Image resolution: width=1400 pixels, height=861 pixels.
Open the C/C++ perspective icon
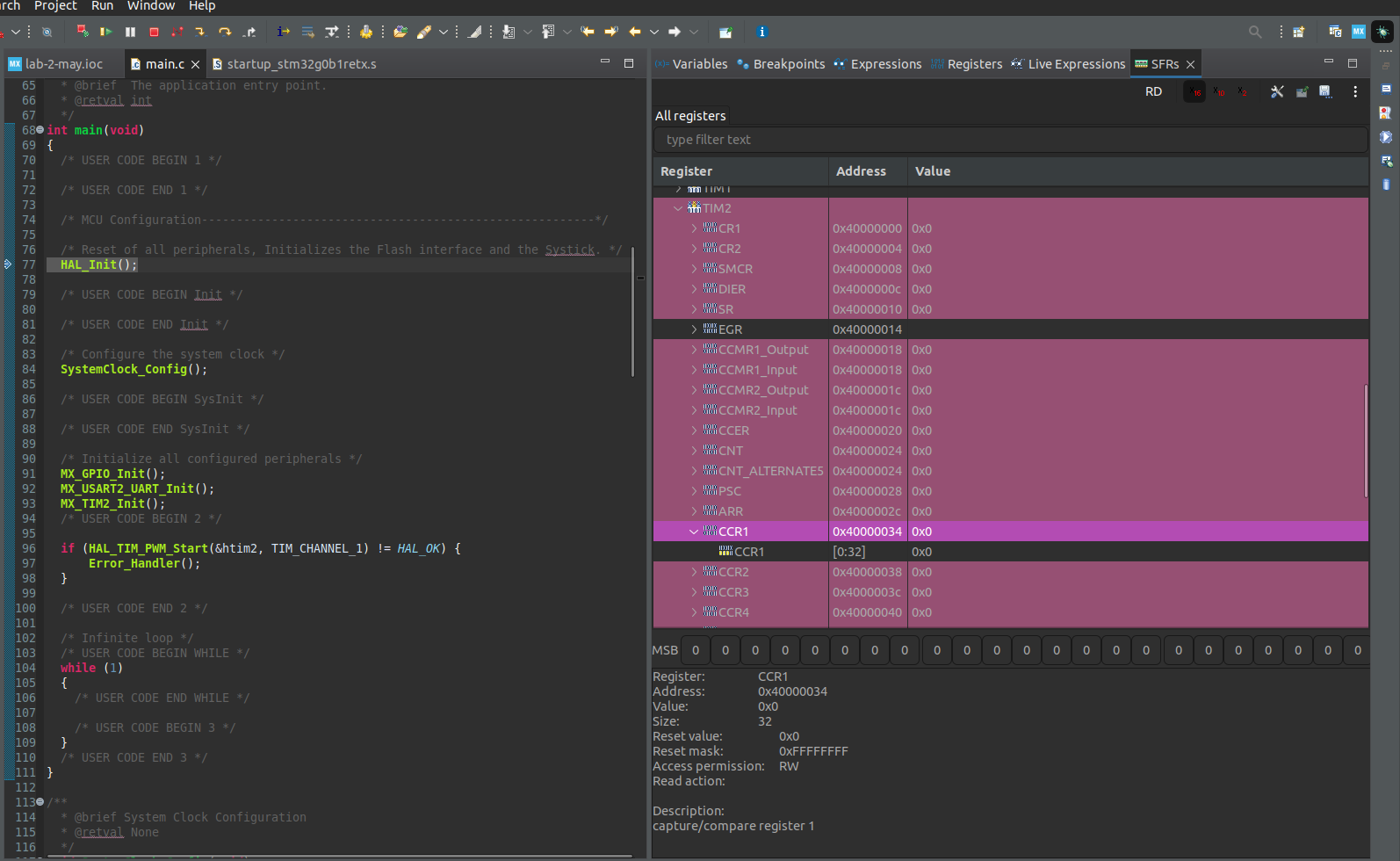1335,32
